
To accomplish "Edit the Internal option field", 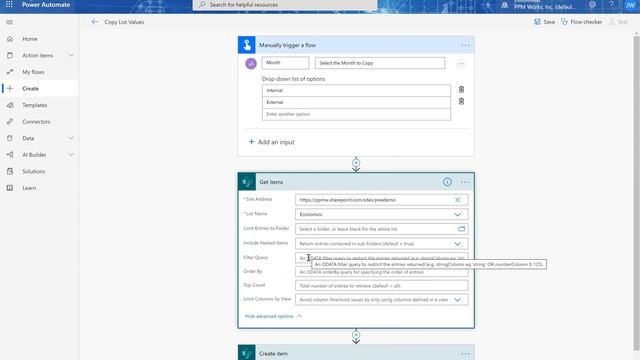I will (x=356, y=90).
